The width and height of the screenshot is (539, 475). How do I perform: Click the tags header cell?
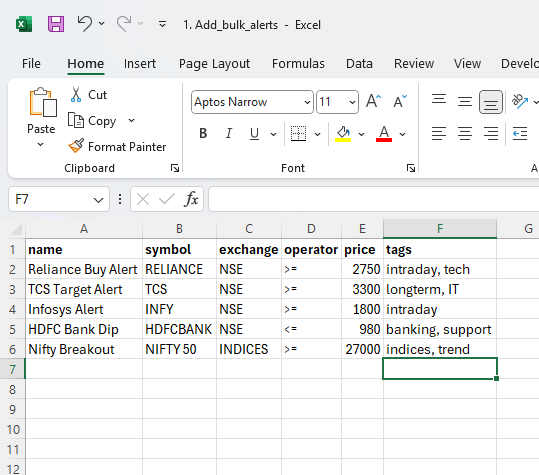point(440,249)
